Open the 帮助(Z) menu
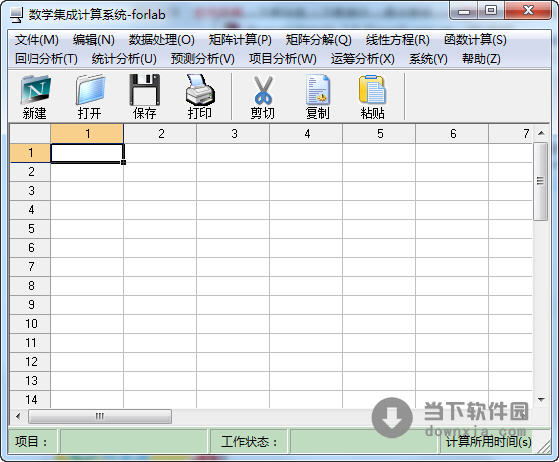The width and height of the screenshot is (559, 462). [481, 59]
